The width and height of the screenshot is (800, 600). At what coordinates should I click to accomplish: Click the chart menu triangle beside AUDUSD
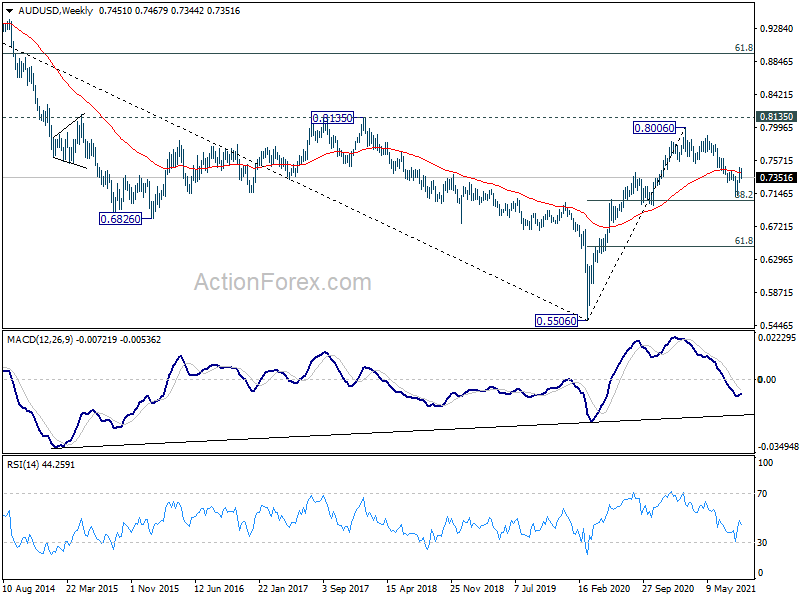pos(10,11)
